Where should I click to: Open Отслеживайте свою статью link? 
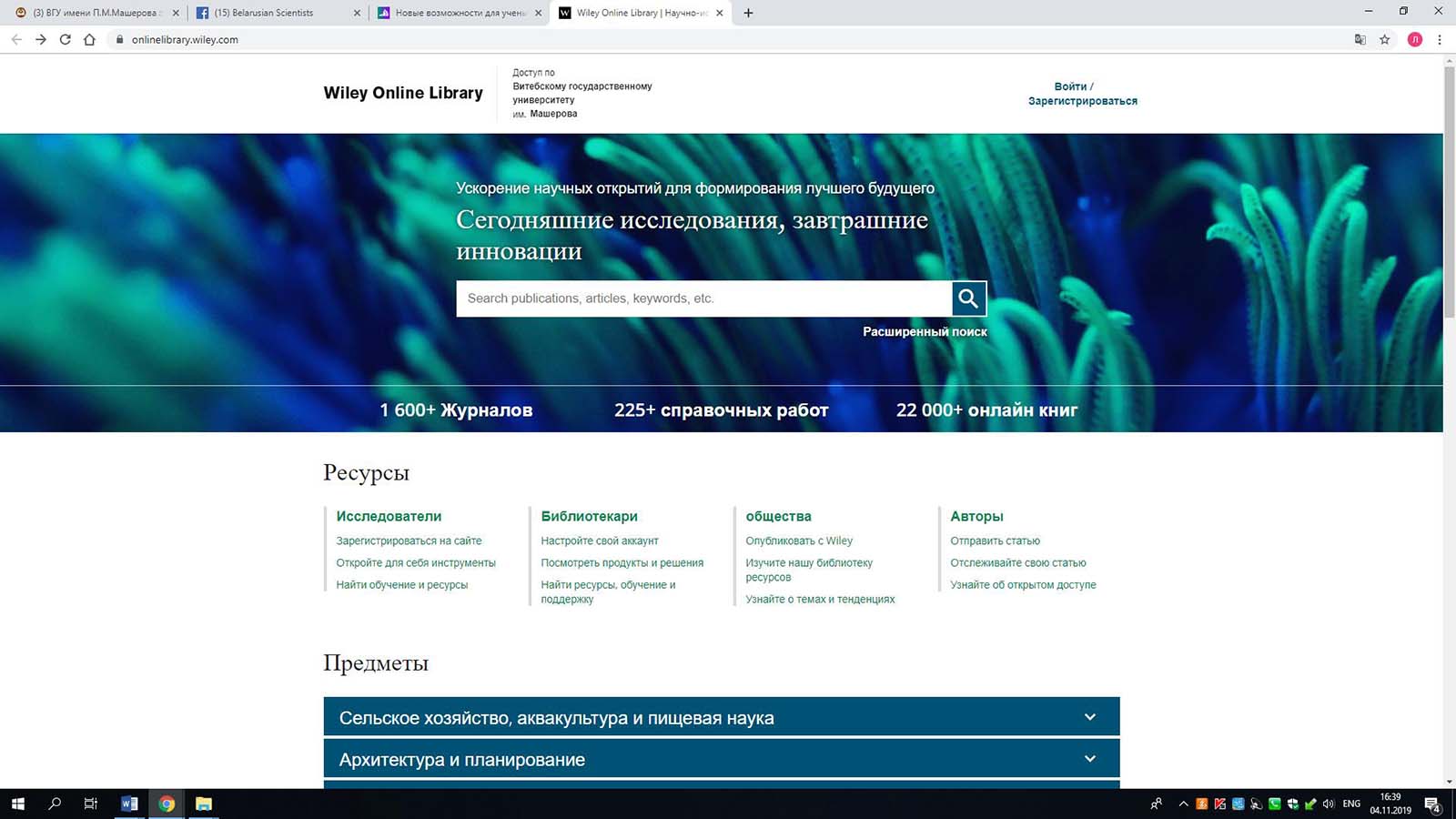coord(1018,562)
